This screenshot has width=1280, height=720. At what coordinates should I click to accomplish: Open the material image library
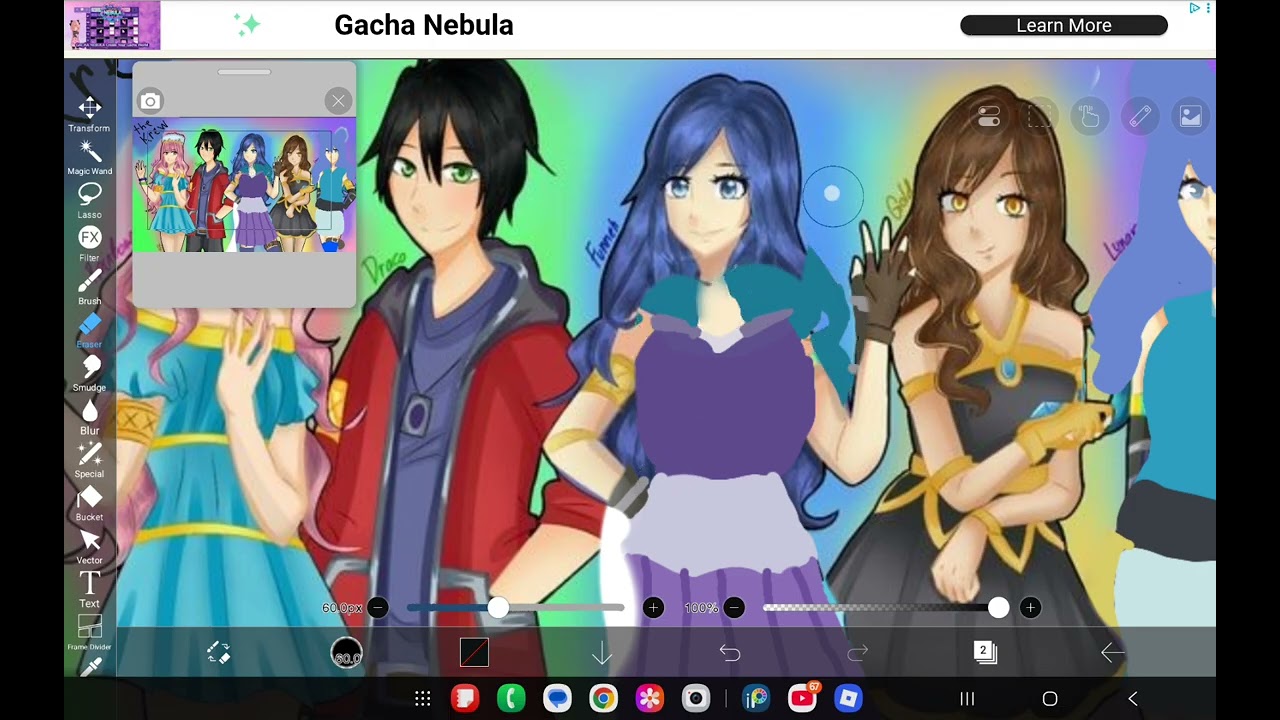click(1190, 116)
